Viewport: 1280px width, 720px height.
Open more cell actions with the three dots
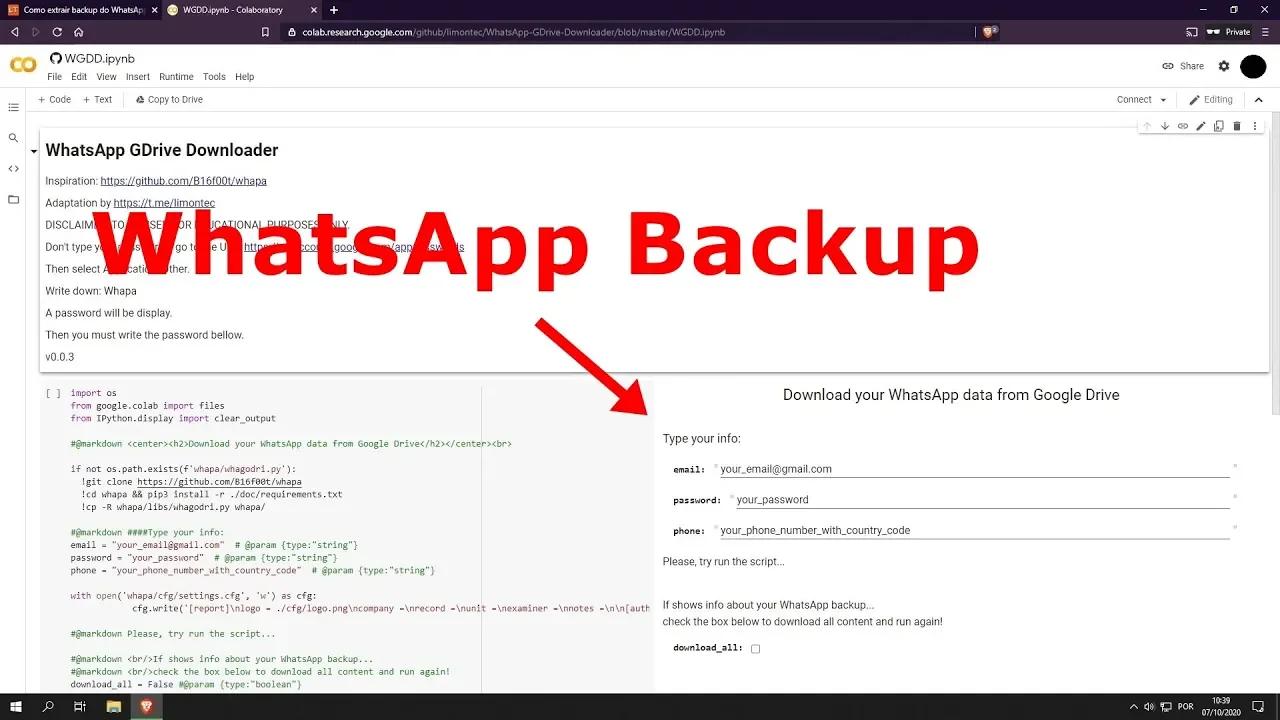pyautogui.click(x=1255, y=125)
